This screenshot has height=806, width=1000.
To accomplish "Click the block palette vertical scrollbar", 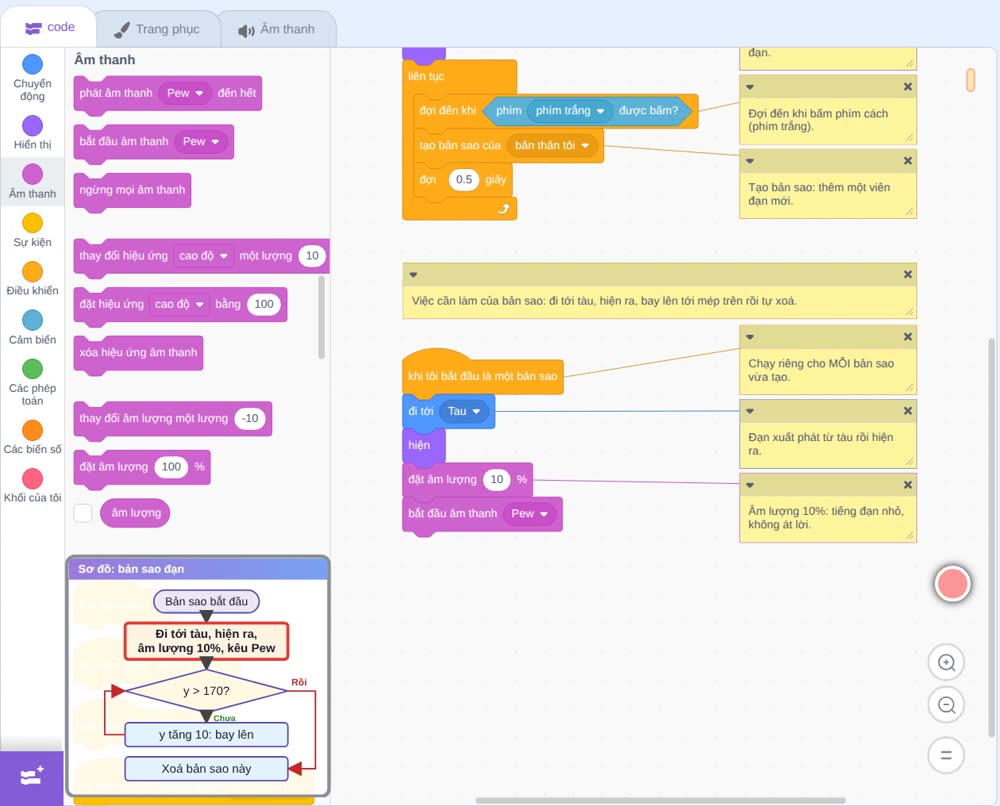I will pyautogui.click(x=321, y=318).
